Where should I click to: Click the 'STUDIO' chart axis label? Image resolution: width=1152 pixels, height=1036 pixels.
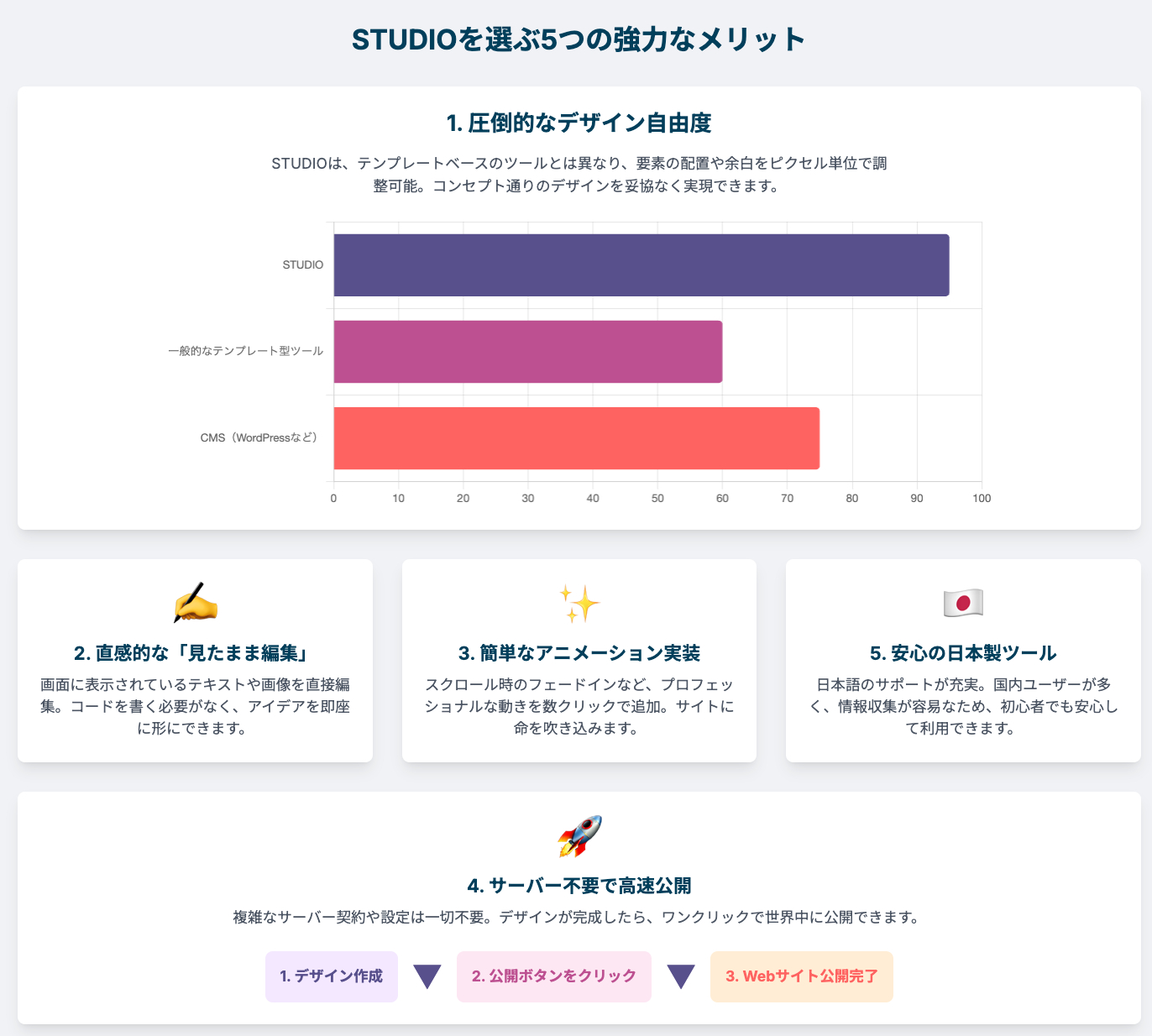[303, 265]
